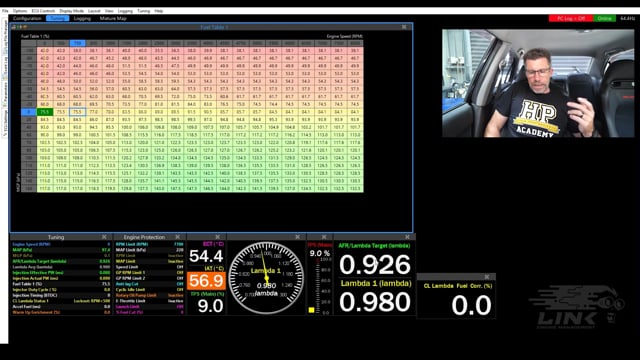
Task: Select E-Throttle Limit row in Engine Protection
Action: pos(149,301)
